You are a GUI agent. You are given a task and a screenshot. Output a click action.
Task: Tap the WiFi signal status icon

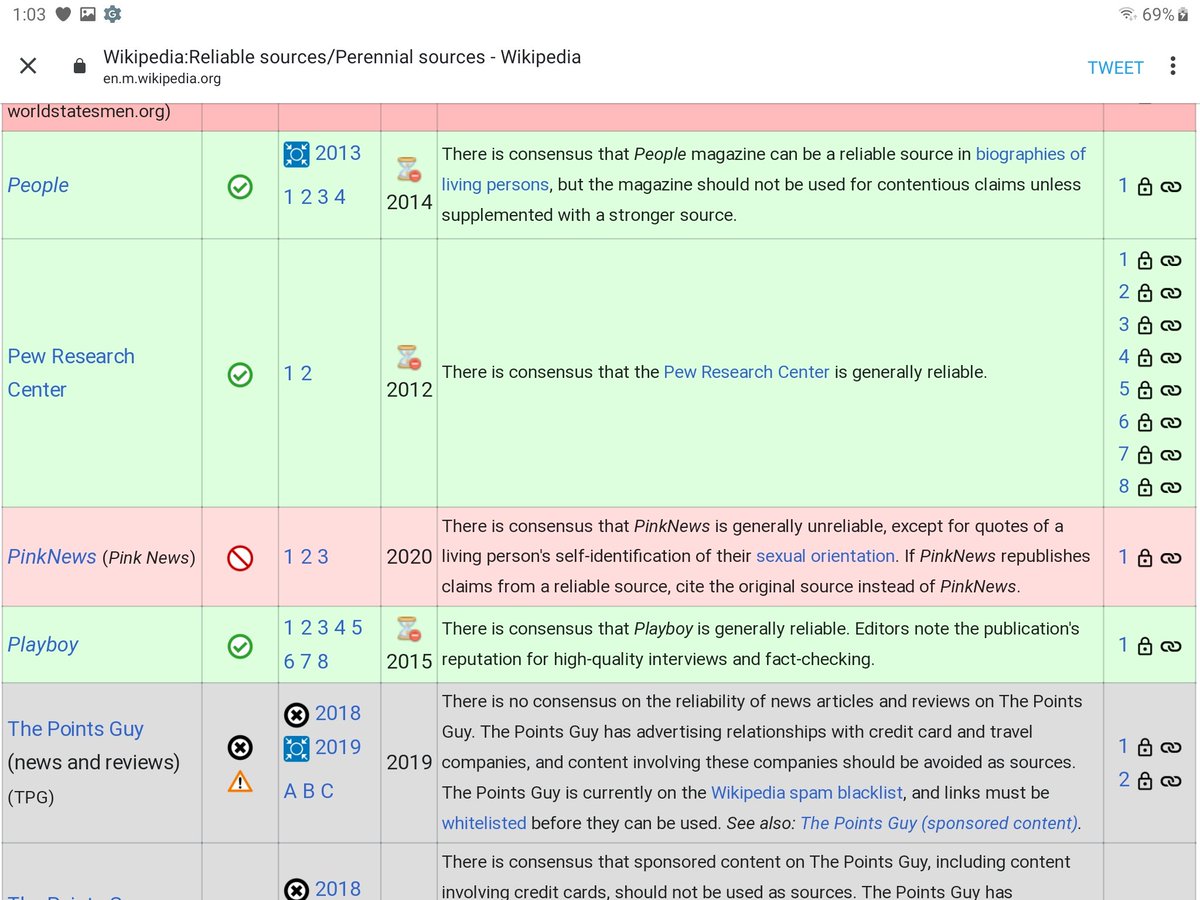tap(1128, 14)
